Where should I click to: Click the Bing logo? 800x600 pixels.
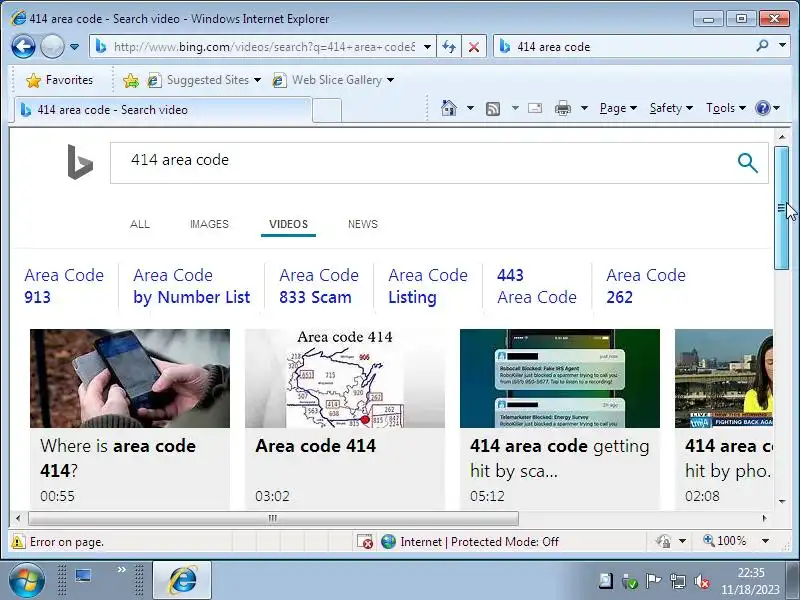coord(80,162)
